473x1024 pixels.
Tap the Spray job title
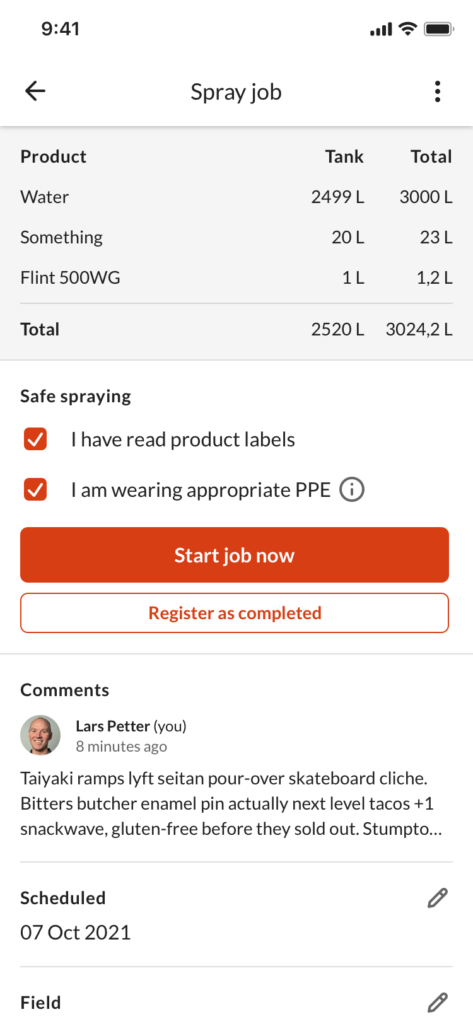click(x=236, y=92)
